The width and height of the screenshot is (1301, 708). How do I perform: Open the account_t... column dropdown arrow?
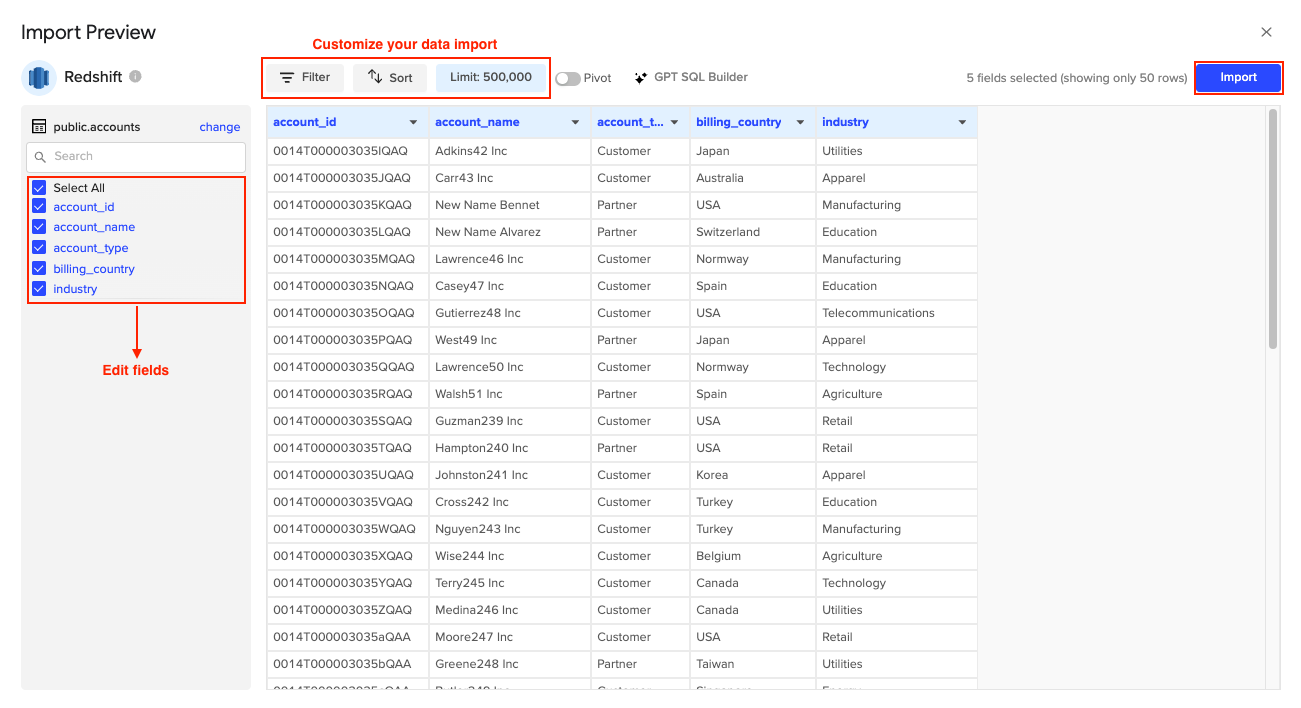pos(676,123)
